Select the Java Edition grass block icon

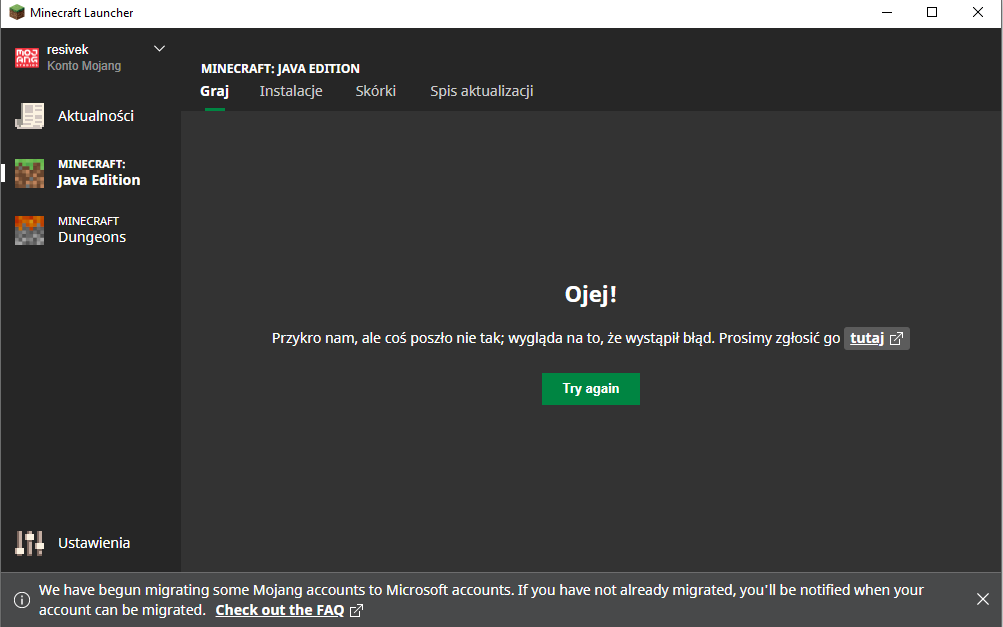click(30, 173)
